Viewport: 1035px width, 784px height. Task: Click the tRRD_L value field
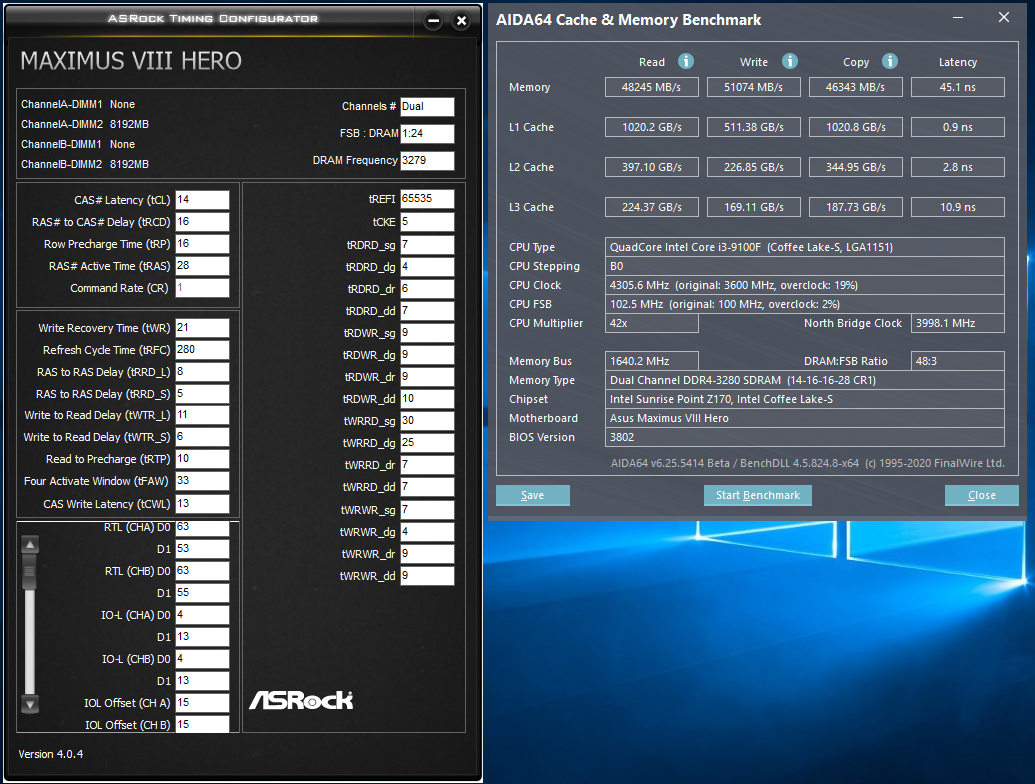[x=202, y=372]
